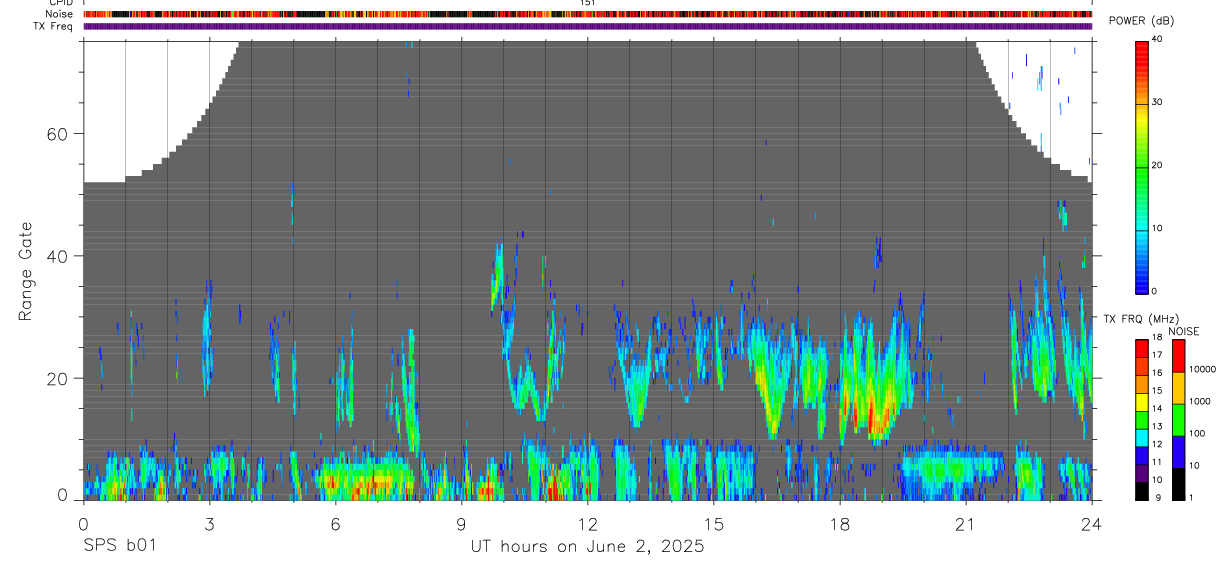Image resolution: width=1228 pixels, height=567 pixels.
Task: Click the 40 tick on Range Gate axis
Action: (58, 256)
